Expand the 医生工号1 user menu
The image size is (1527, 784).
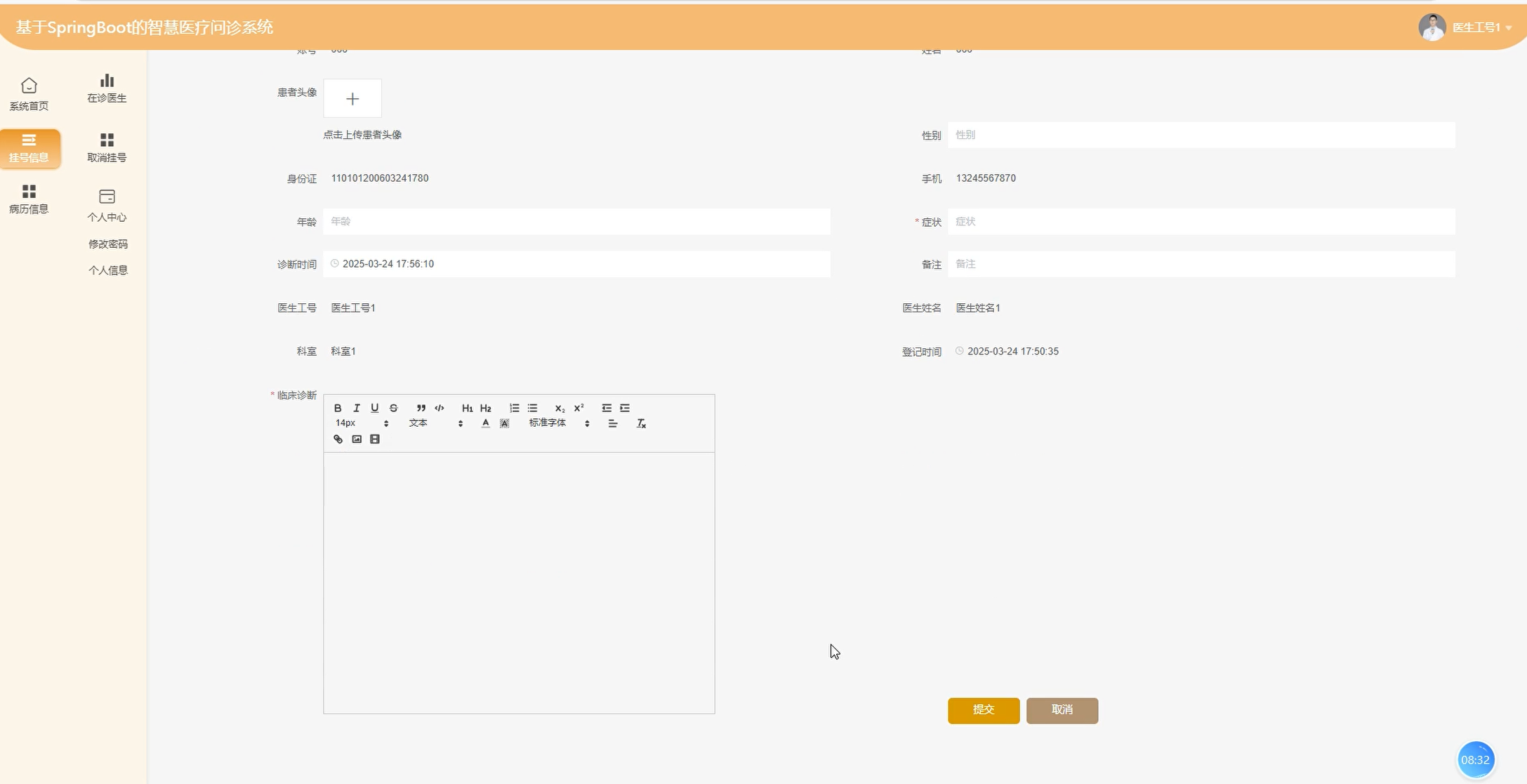(1477, 27)
